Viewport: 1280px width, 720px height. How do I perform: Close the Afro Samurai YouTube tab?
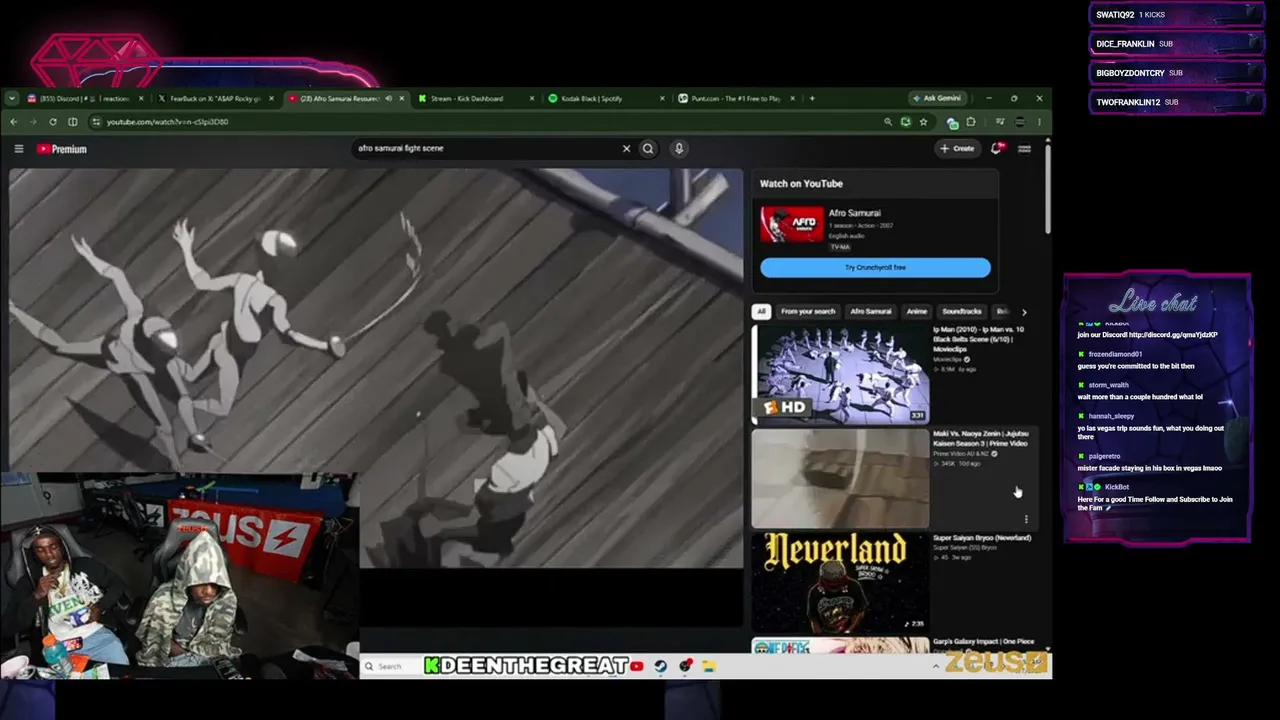(402, 98)
